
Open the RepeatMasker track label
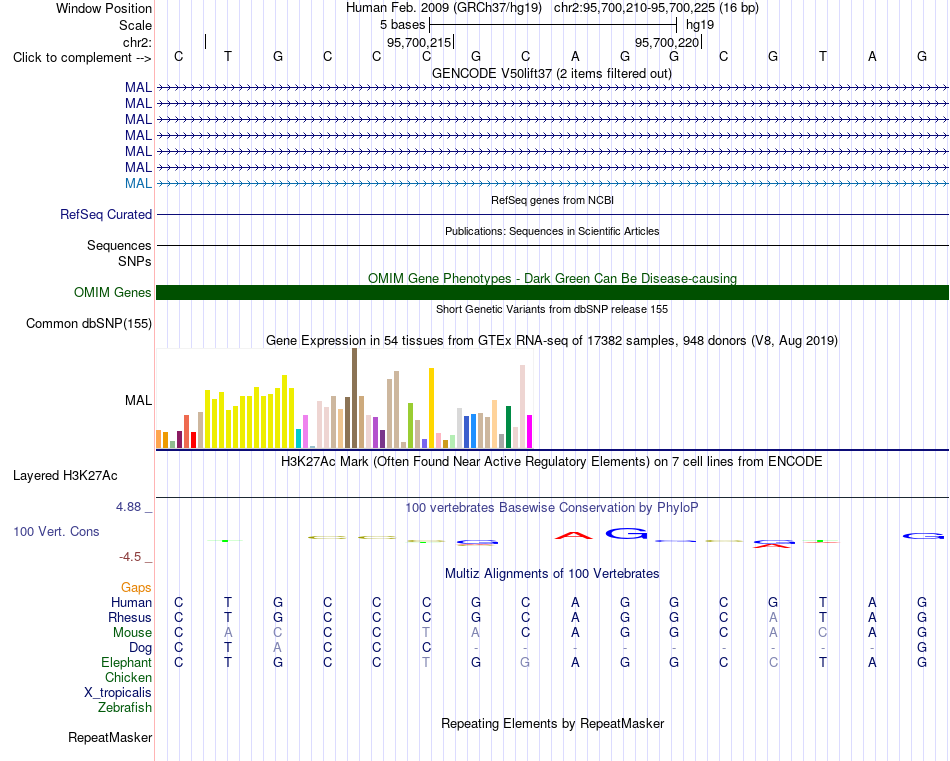[110, 737]
